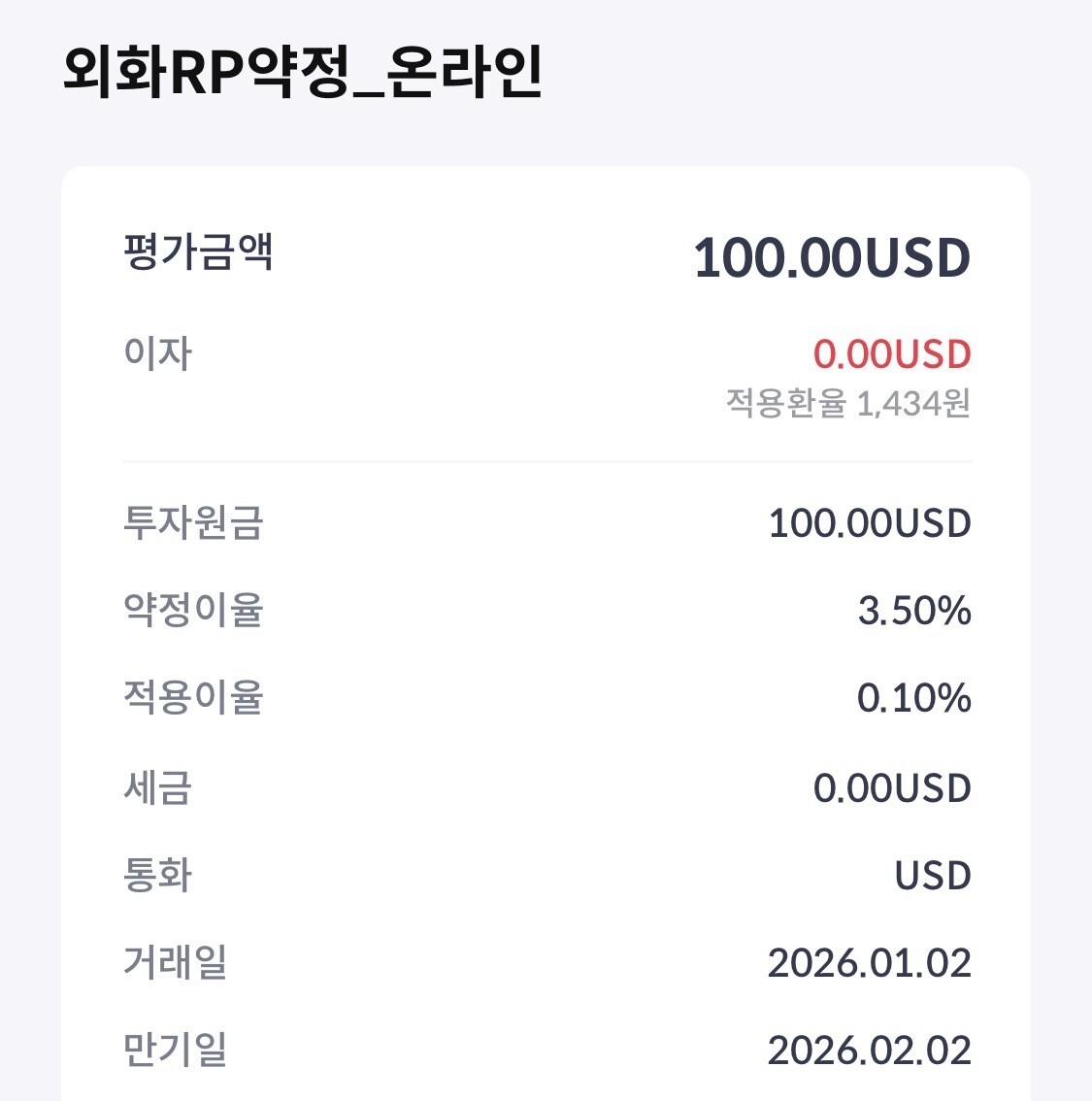Select the bold 100.00USD valuation amount
The height and width of the screenshot is (1101, 1092).
click(832, 258)
